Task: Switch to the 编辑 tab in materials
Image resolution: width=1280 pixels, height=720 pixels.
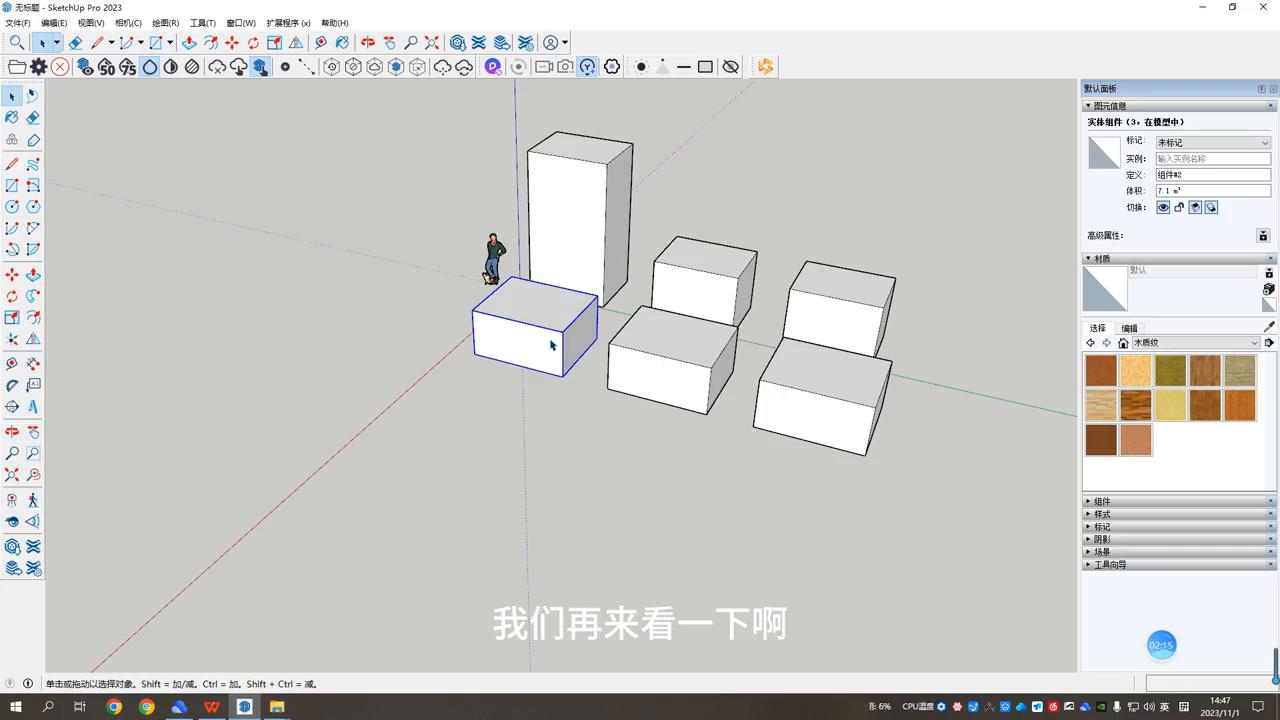Action: [x=1130, y=327]
